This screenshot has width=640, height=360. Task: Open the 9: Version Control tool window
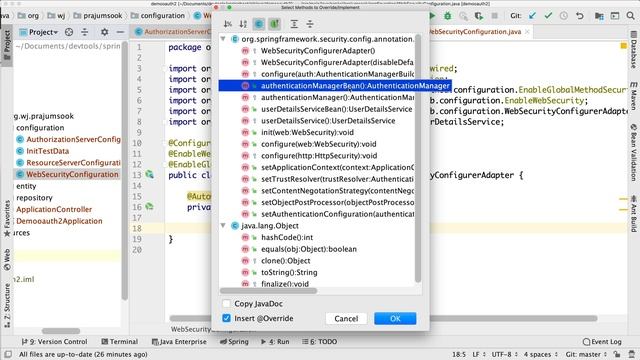(x=54, y=342)
